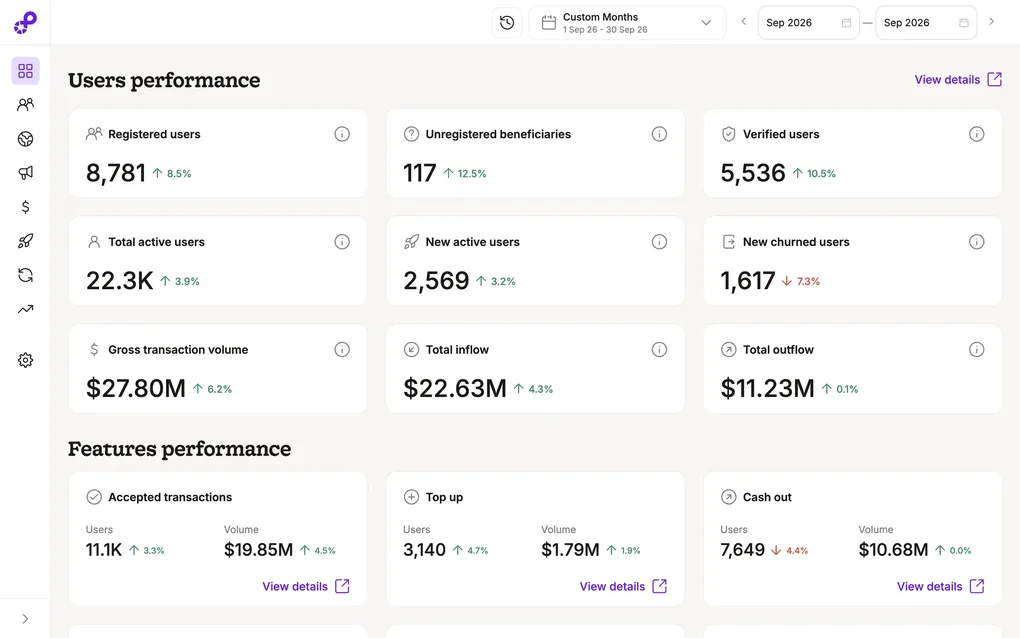The height and width of the screenshot is (638, 1020).
Task: Show info for New active users
Action: point(659,242)
